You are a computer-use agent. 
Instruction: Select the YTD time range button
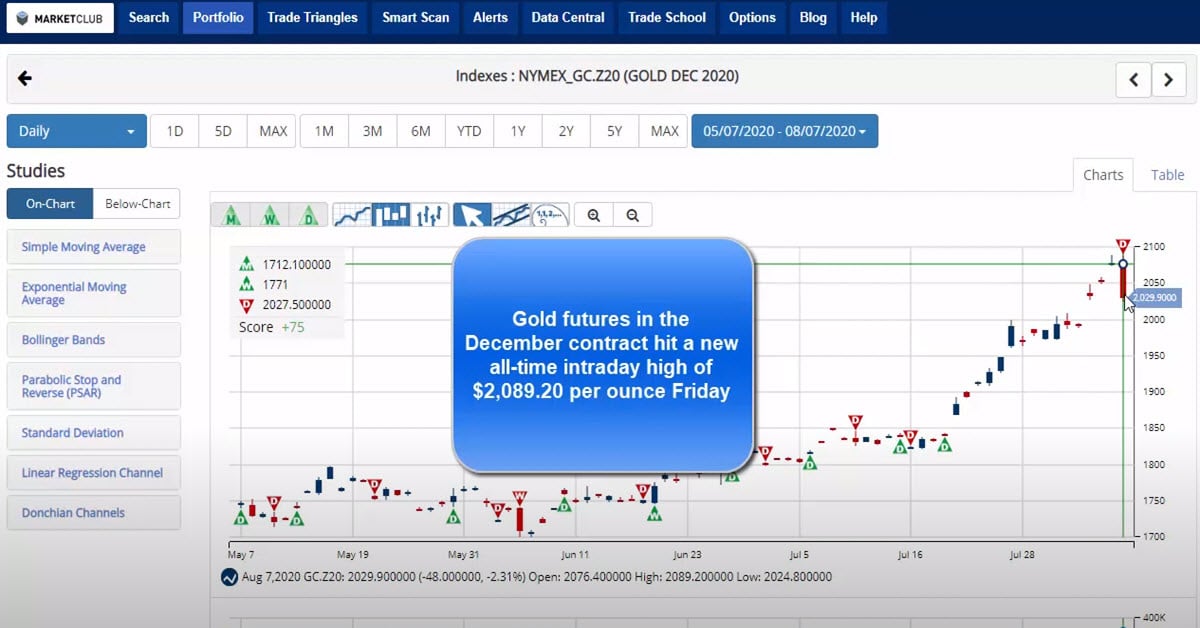[469, 131]
